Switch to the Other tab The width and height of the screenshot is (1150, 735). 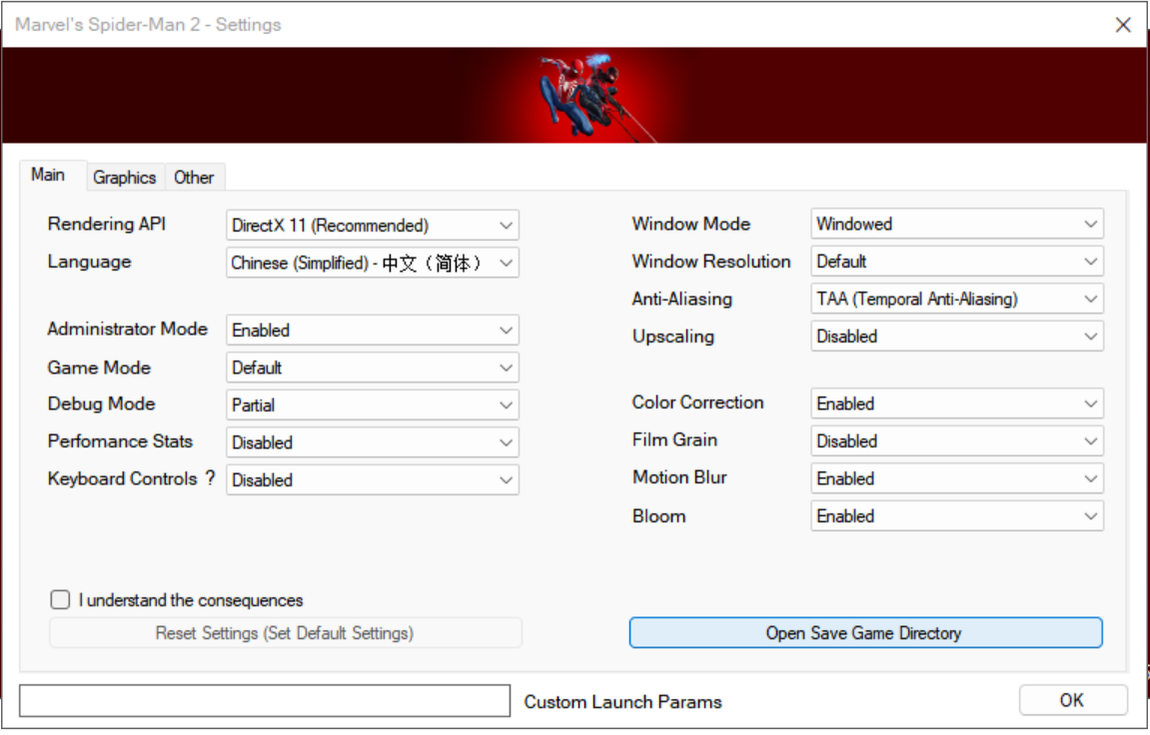click(194, 178)
